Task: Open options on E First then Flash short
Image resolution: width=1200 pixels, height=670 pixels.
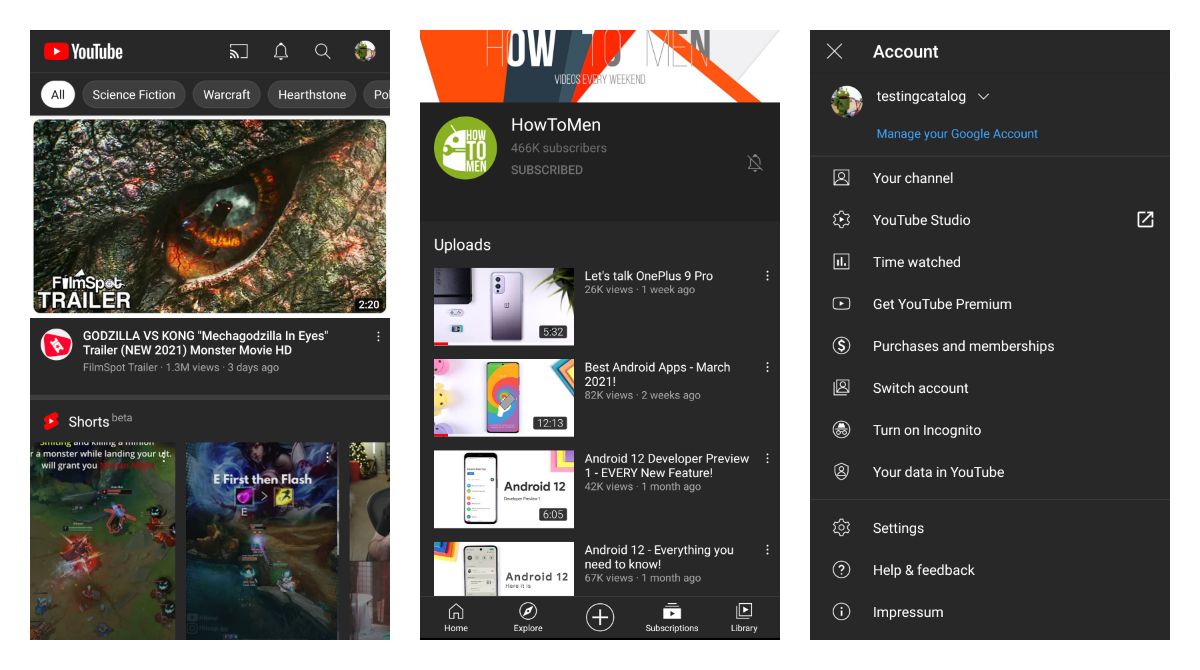Action: [x=327, y=457]
